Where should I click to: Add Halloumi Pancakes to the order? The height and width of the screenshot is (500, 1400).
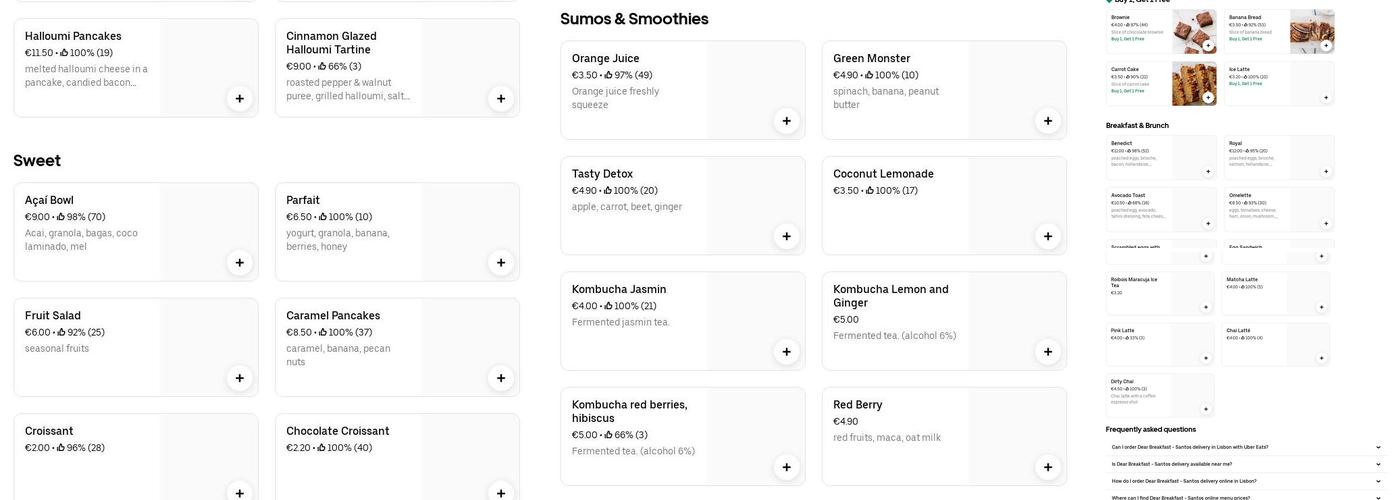click(239, 98)
